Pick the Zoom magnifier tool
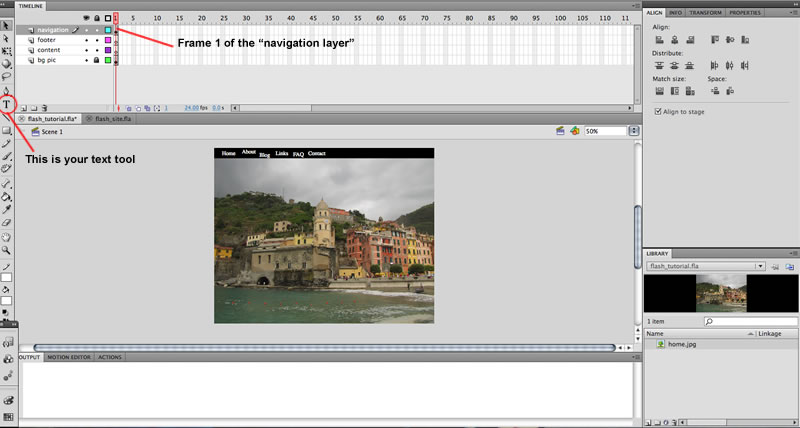The width and height of the screenshot is (800, 428). point(7,250)
